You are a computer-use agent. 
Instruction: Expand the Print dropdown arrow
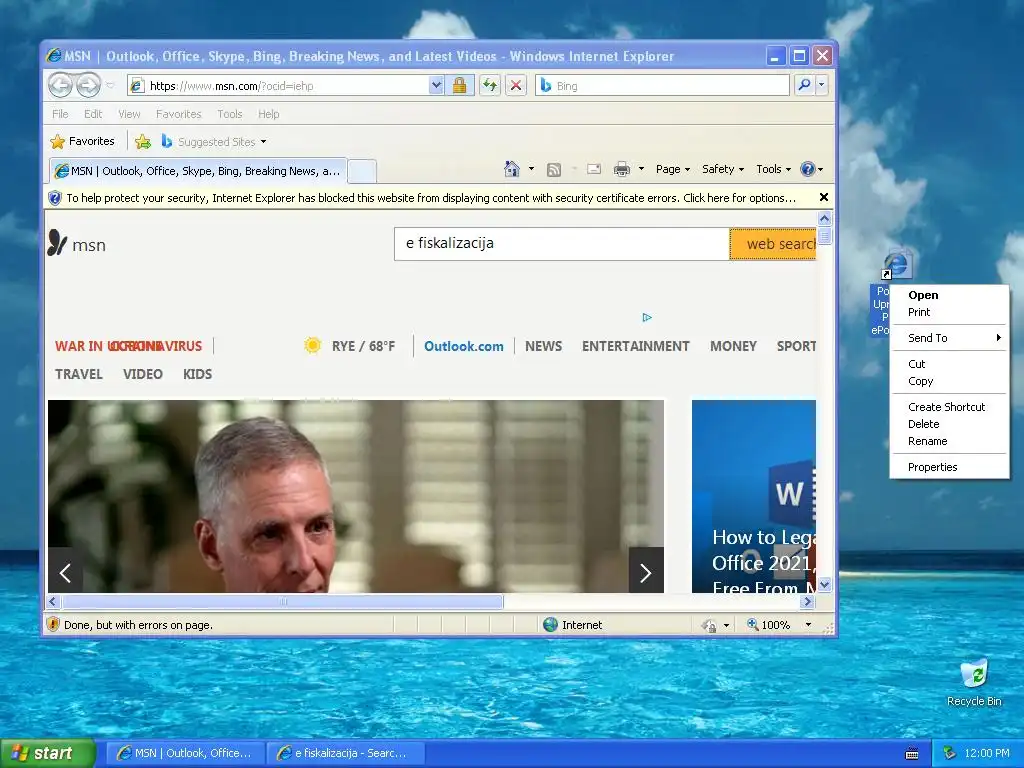coord(641,169)
